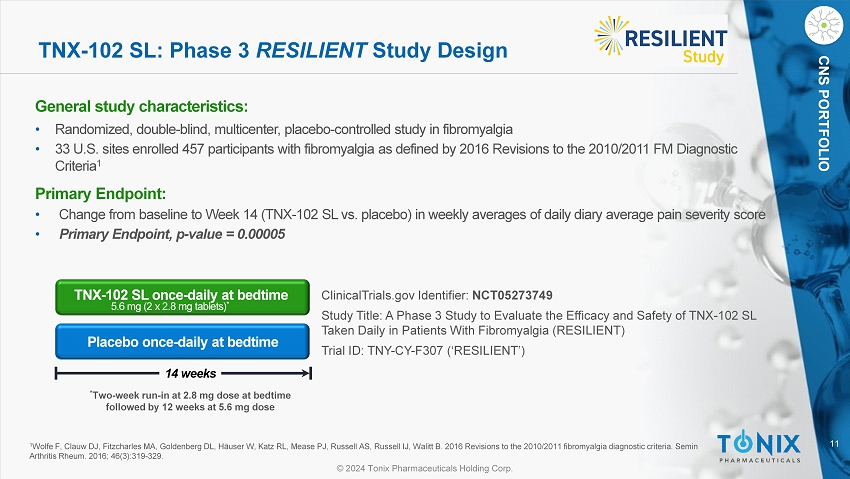Click the 2024 Tonix copyright notice
This screenshot has height=479, width=850.
click(x=425, y=468)
